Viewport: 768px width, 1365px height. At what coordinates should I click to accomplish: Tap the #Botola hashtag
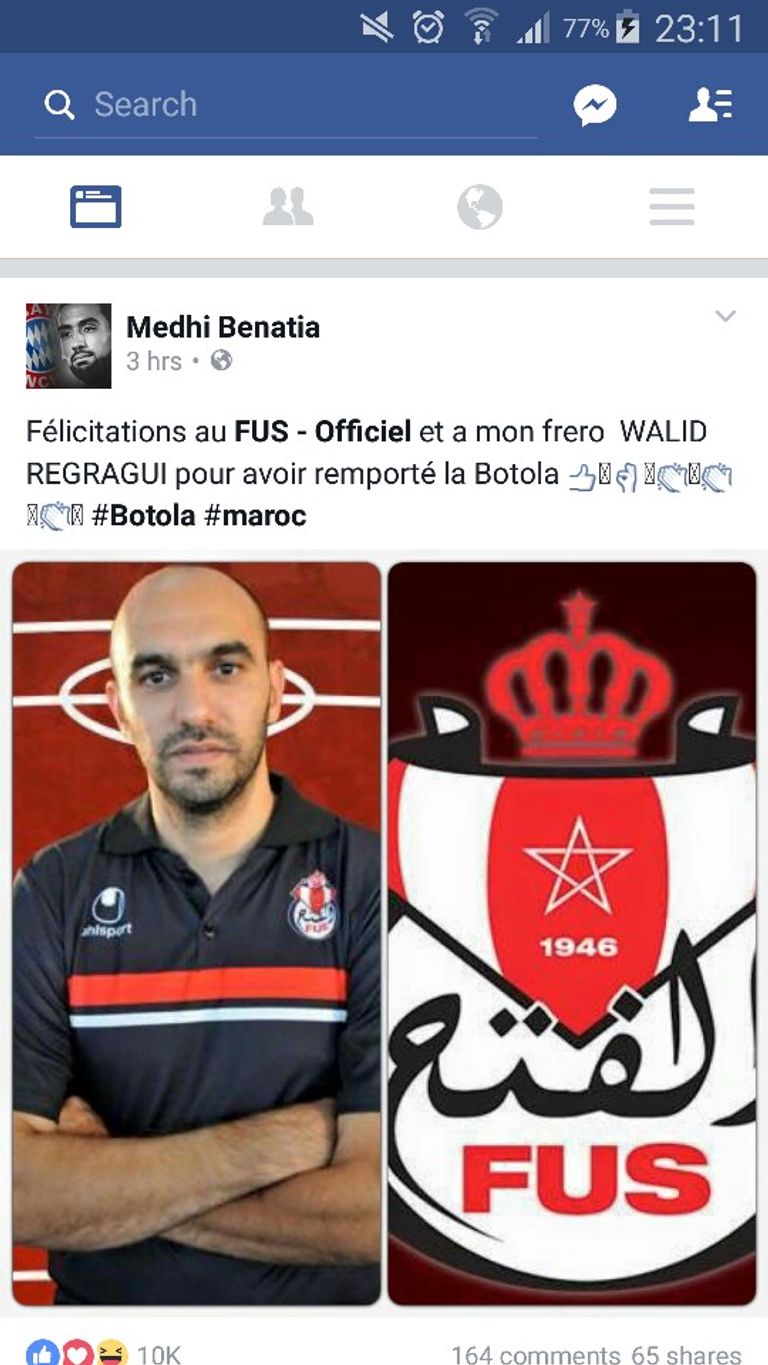(x=143, y=516)
